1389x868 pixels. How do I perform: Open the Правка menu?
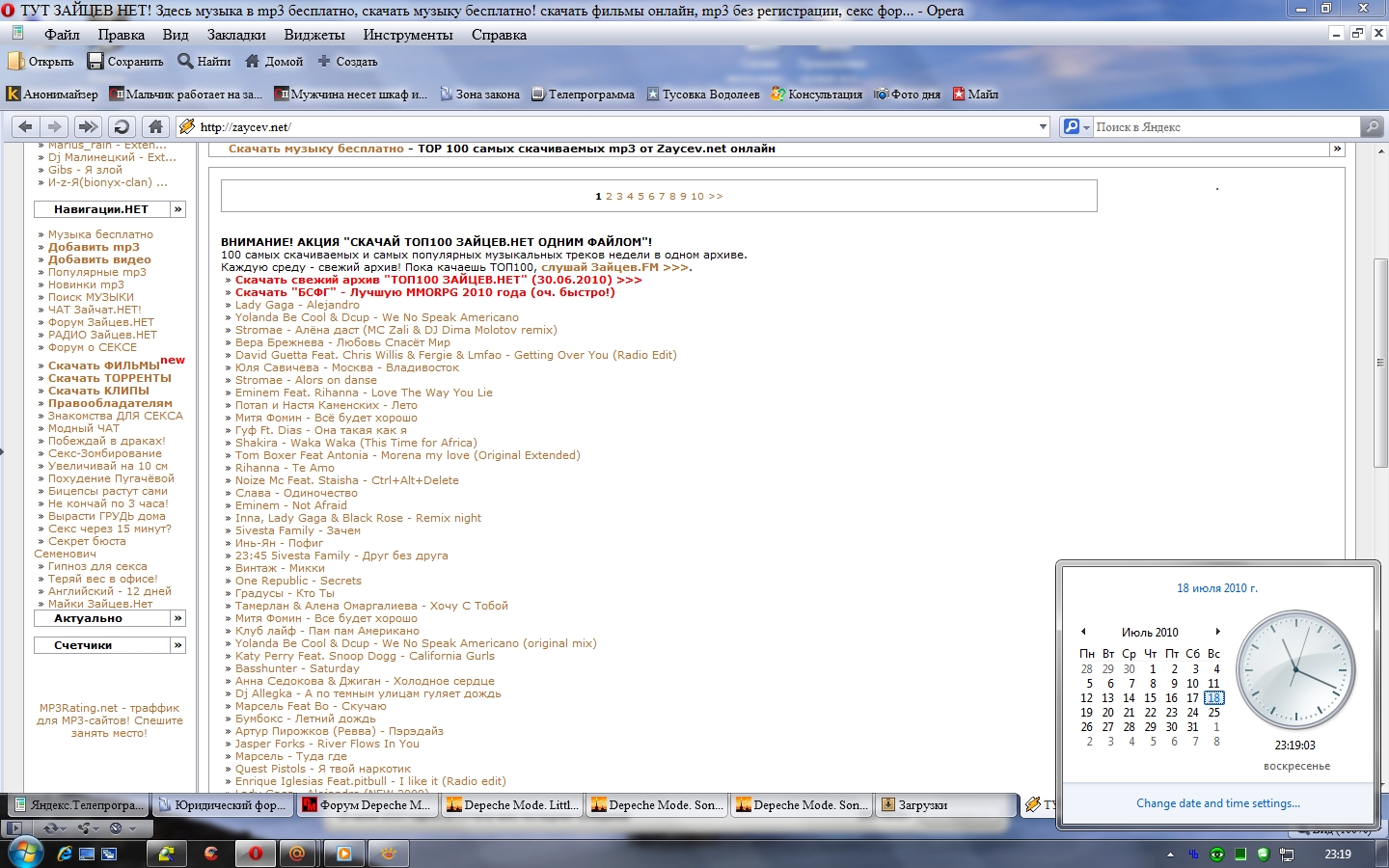121,35
